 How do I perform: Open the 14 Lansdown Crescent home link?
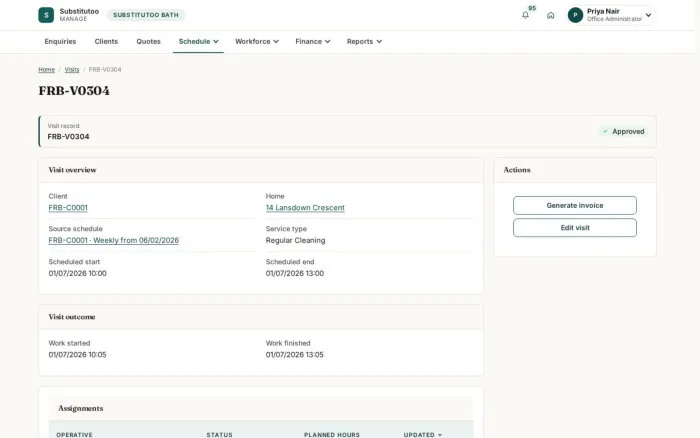point(305,208)
